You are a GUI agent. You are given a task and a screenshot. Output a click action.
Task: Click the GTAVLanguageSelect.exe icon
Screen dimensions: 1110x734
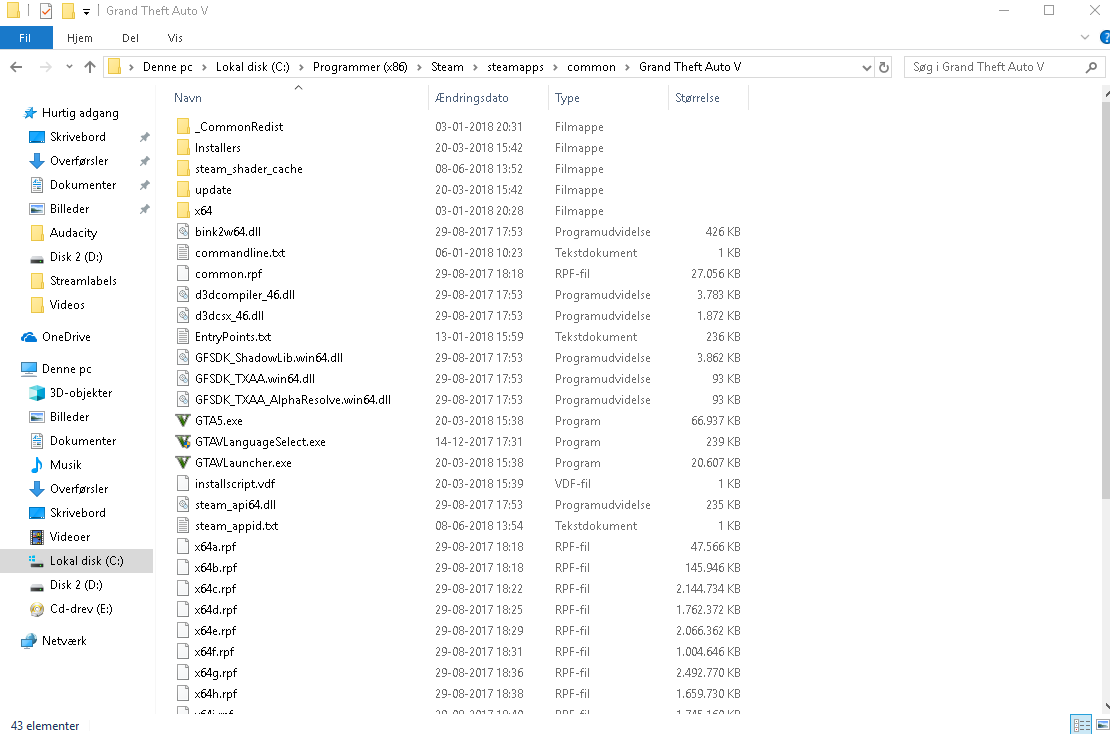183,442
